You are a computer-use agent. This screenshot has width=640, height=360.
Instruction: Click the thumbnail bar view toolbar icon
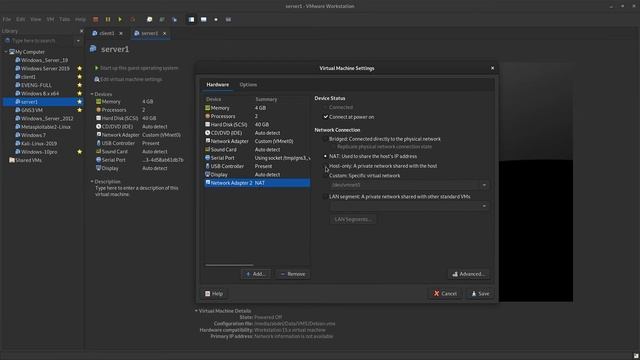pyautogui.click(x=203, y=19)
